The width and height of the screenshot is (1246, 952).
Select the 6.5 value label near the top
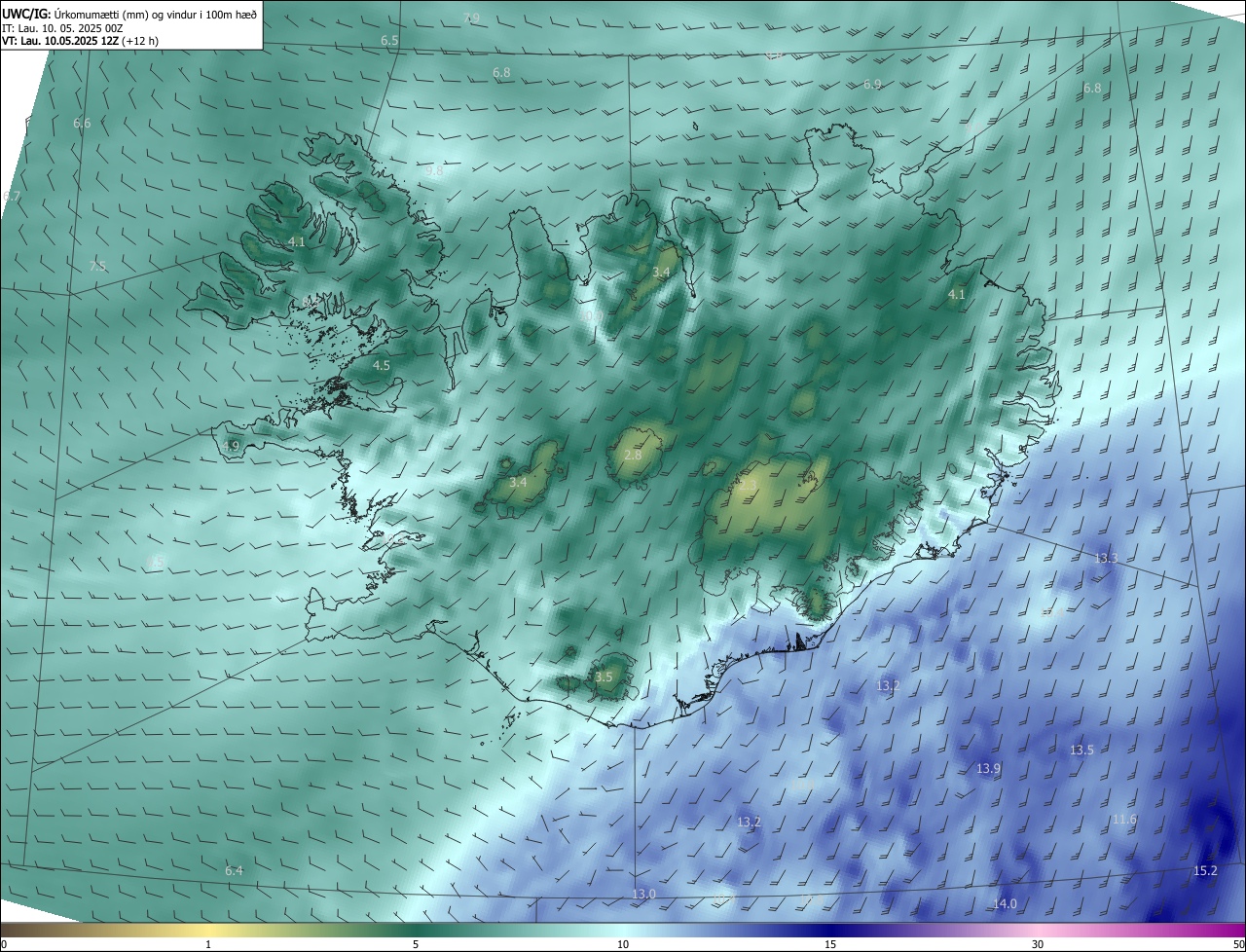[389, 41]
